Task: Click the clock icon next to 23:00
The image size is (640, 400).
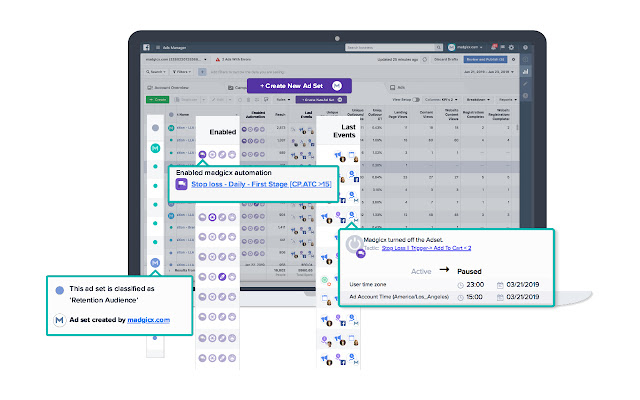Action: point(460,285)
